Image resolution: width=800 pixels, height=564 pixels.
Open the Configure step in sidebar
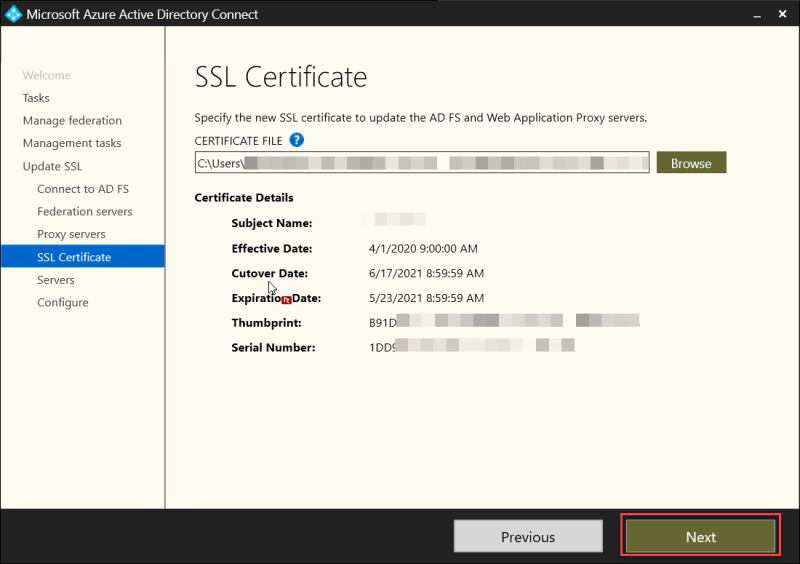click(63, 302)
